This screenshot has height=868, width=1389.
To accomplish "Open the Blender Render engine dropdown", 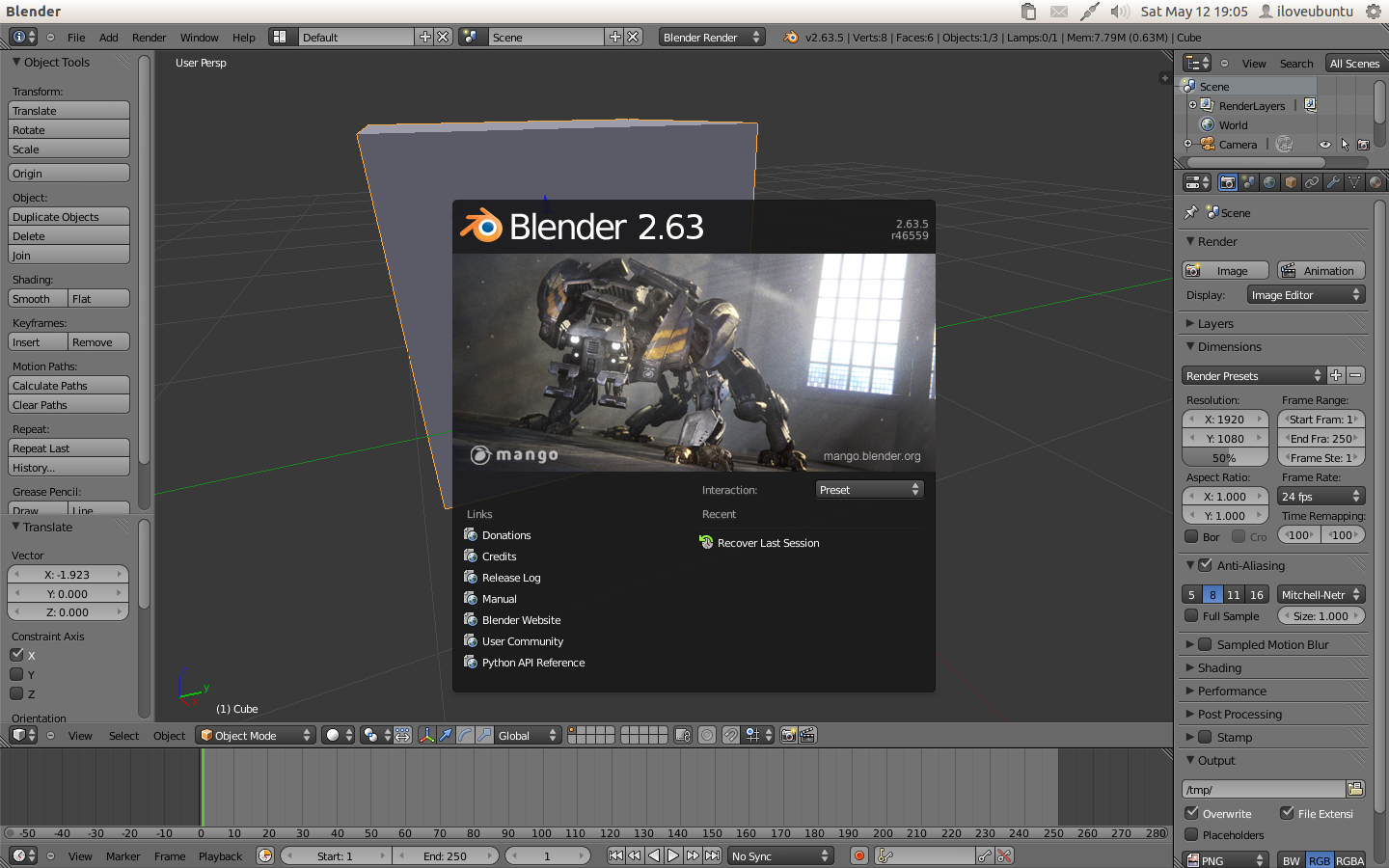I will point(712,37).
